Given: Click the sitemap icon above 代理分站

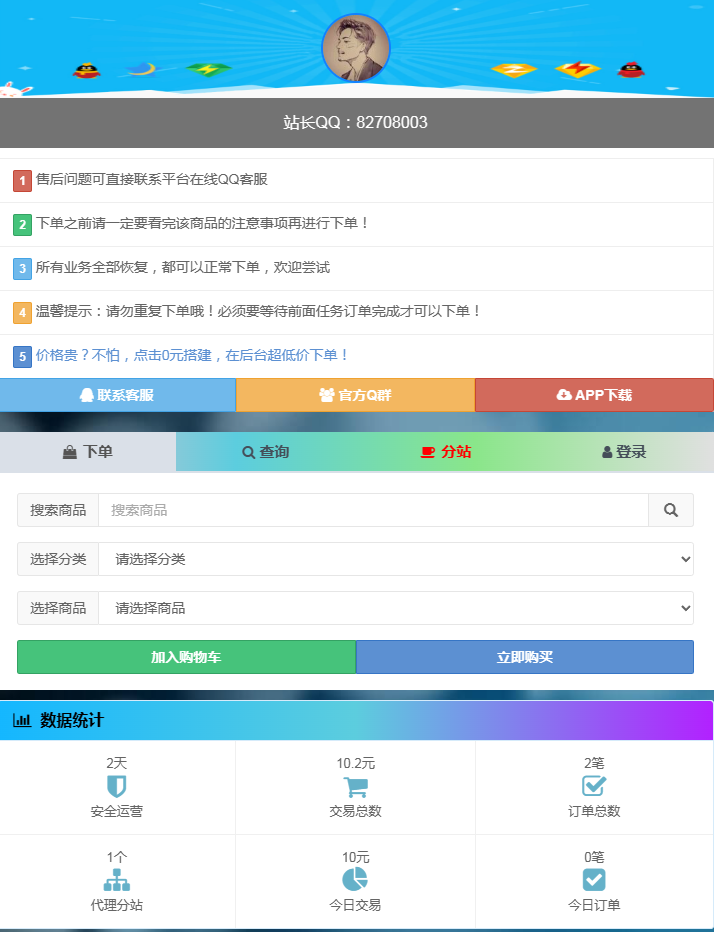Looking at the screenshot, I should (x=116, y=880).
